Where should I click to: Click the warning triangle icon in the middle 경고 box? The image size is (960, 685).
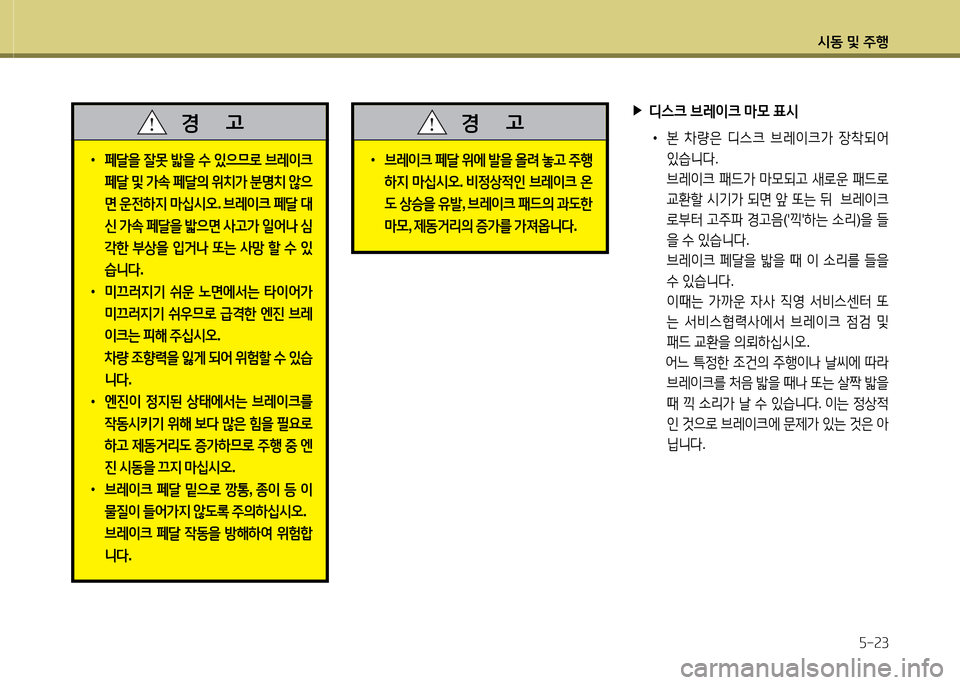tap(432, 122)
